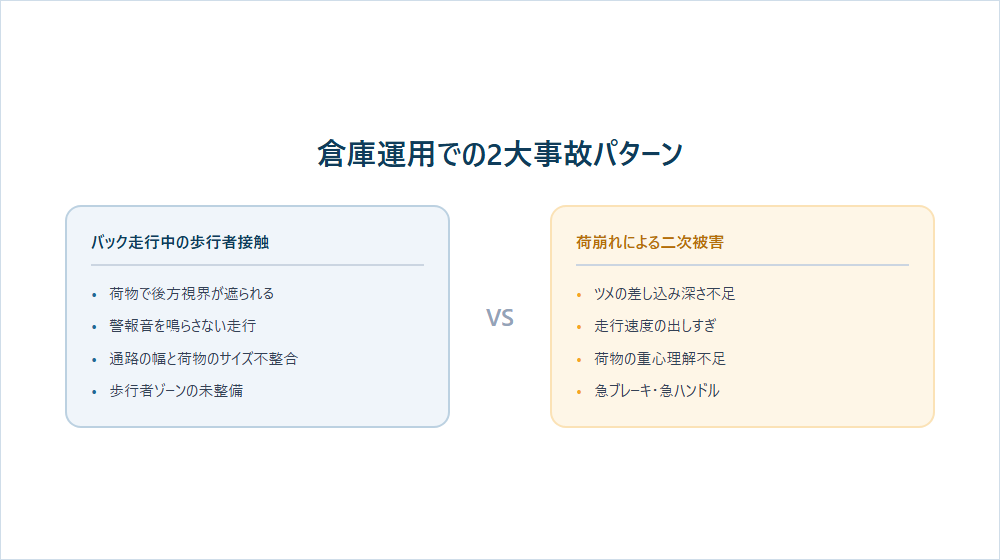Select the slide title 倉庫運用での2大事故パターン

click(x=500, y=154)
